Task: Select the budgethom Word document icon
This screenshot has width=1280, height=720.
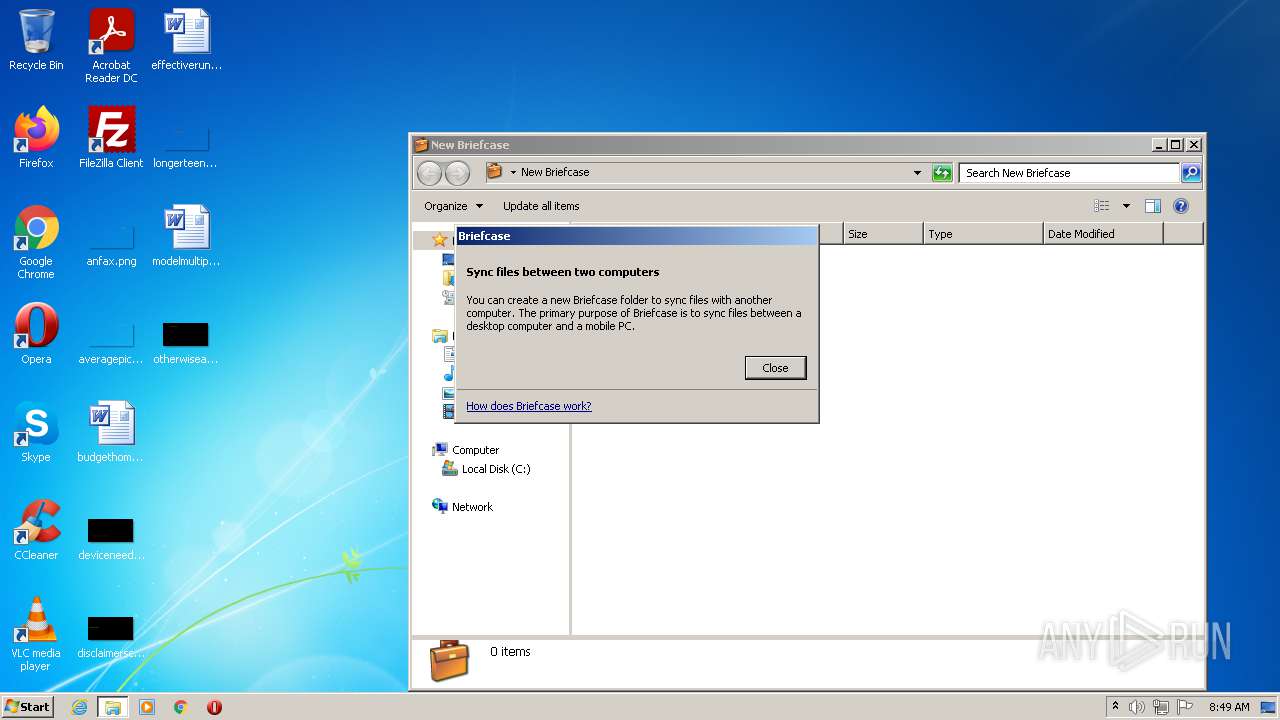Action: click(111, 432)
